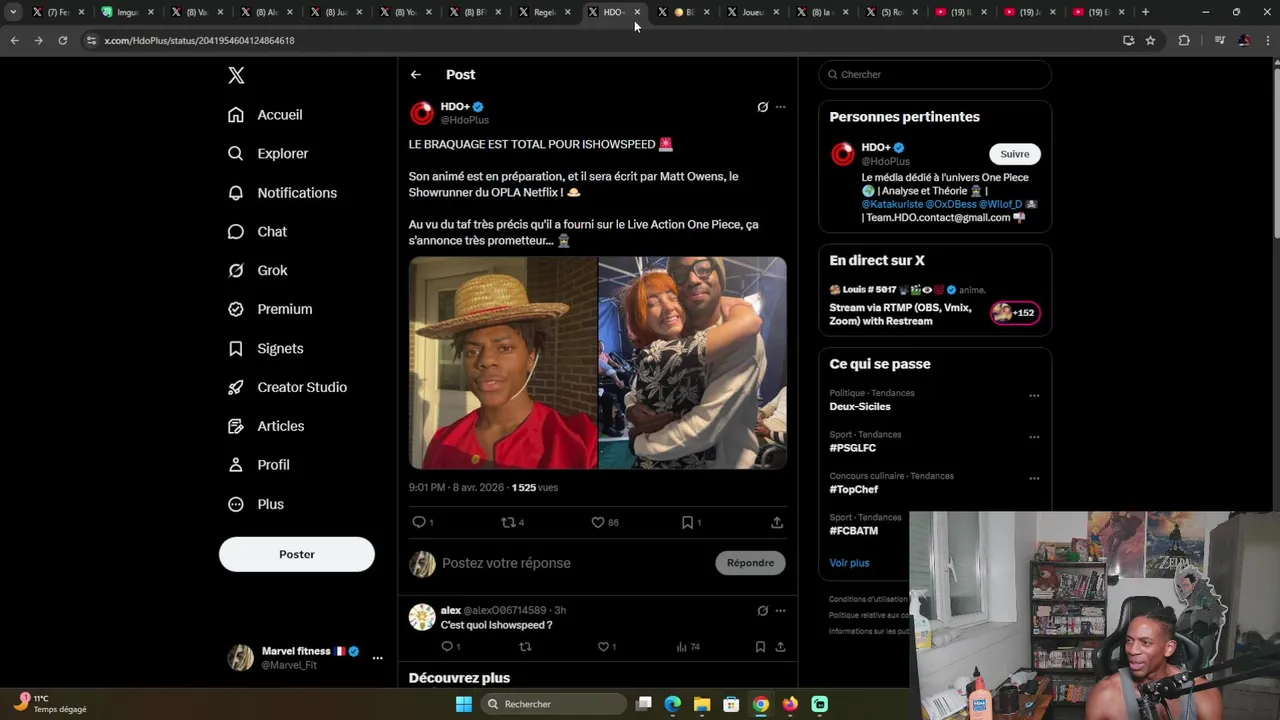Viewport: 1280px width, 720px height.
Task: Click the X logo in the sidebar
Action: [x=236, y=75]
